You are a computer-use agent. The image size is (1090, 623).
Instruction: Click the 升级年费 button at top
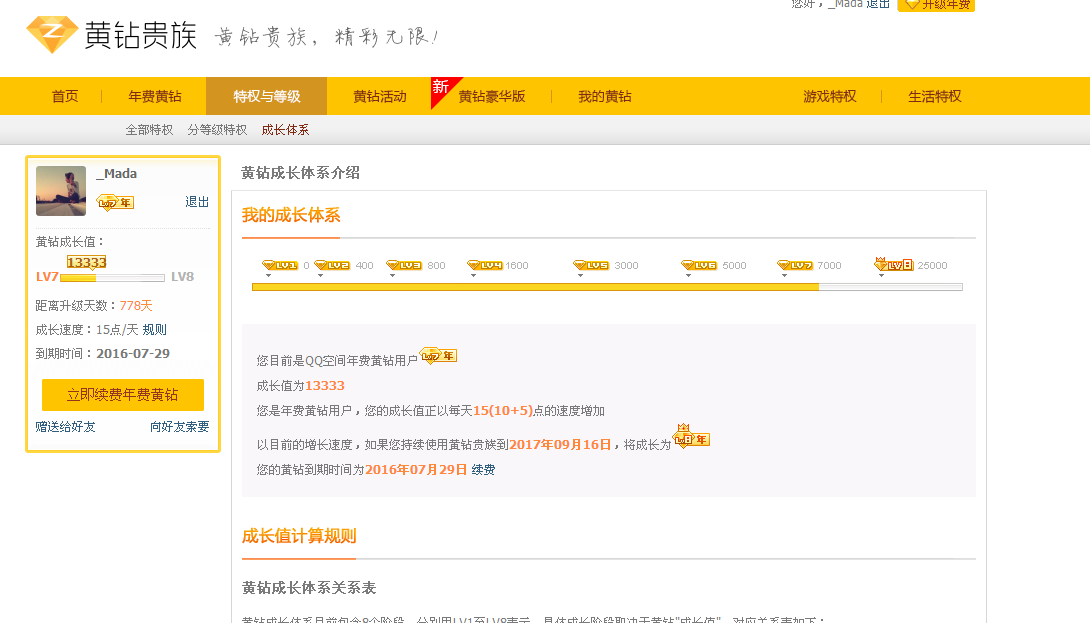(936, 5)
